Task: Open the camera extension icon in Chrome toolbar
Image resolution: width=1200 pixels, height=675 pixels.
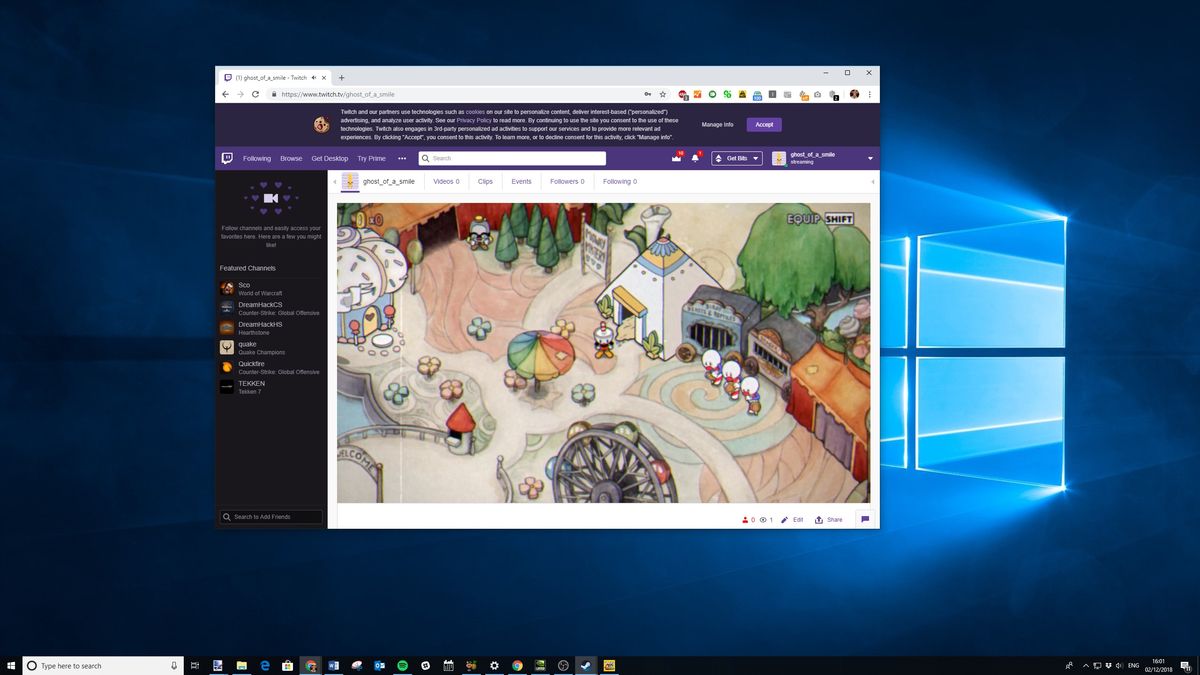Action: click(x=817, y=94)
